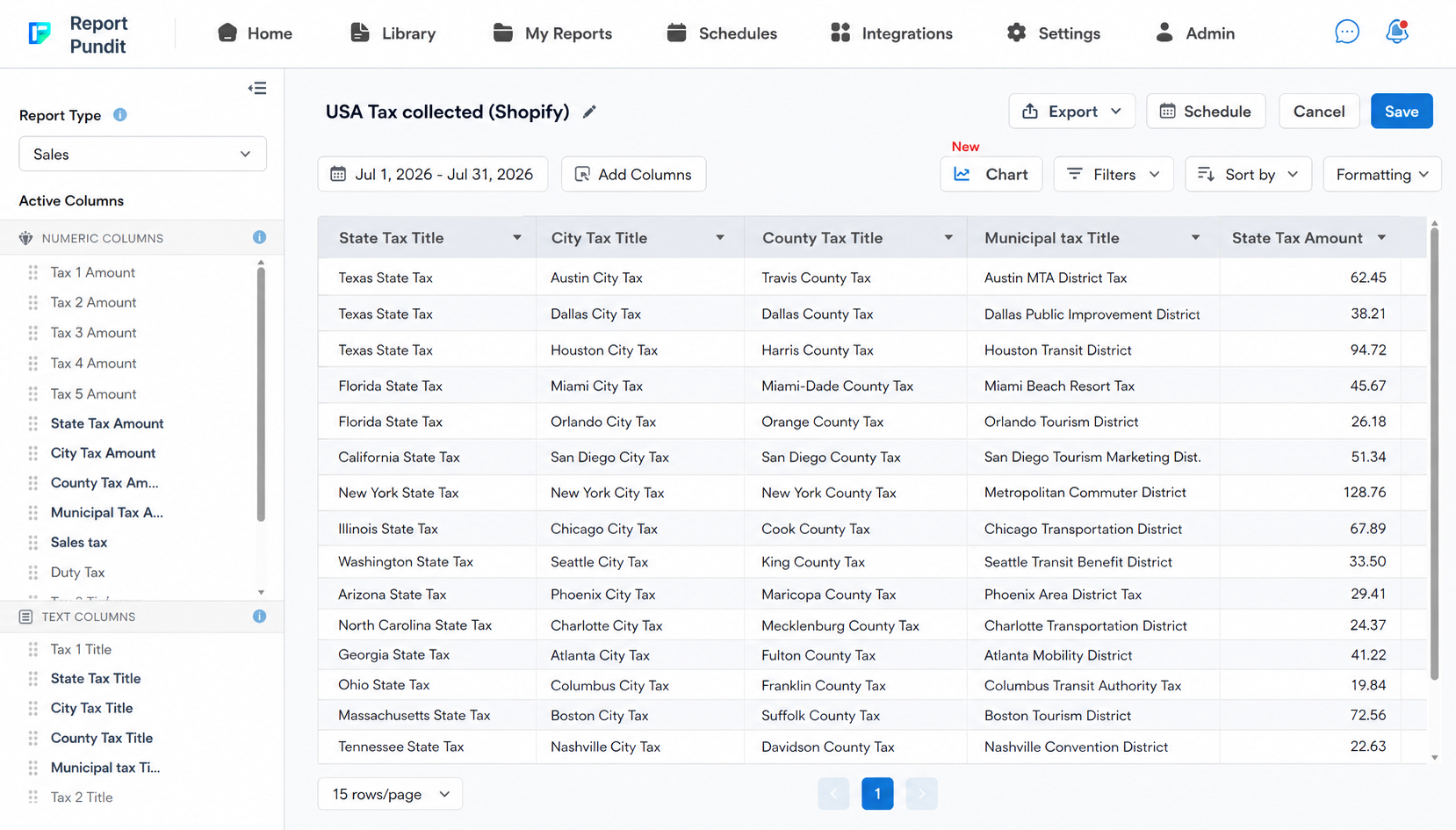Save the report
This screenshot has width=1456, height=830.
coord(1402,112)
